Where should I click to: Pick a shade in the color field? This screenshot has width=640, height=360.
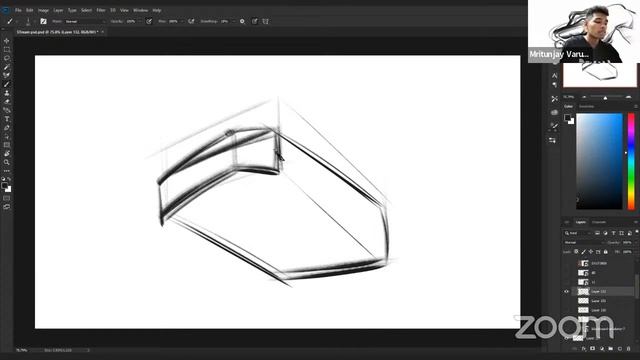tap(599, 161)
